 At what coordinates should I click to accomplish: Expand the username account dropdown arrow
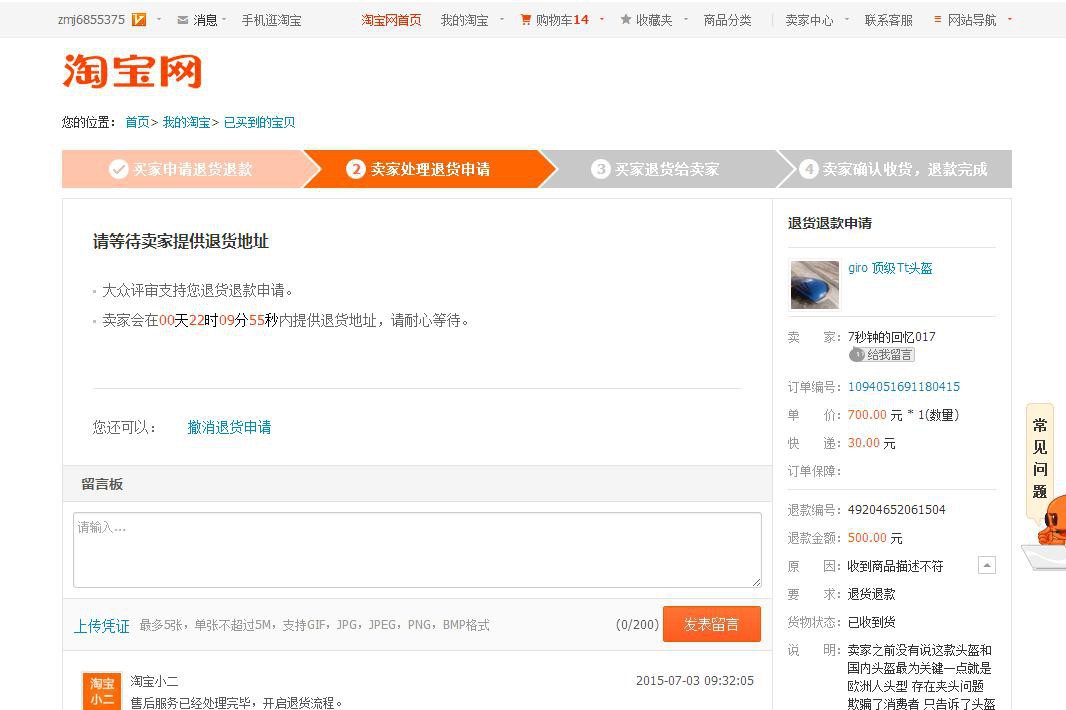(x=159, y=20)
